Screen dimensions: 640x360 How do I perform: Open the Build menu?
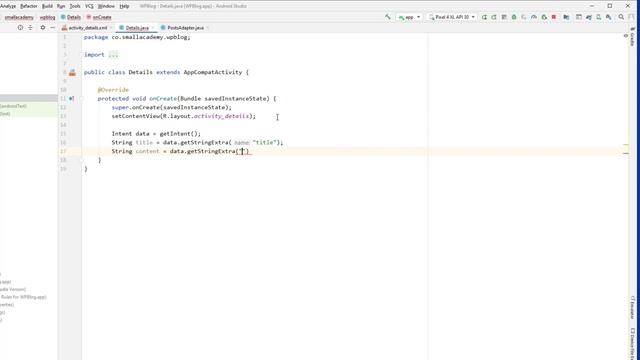click(47, 6)
